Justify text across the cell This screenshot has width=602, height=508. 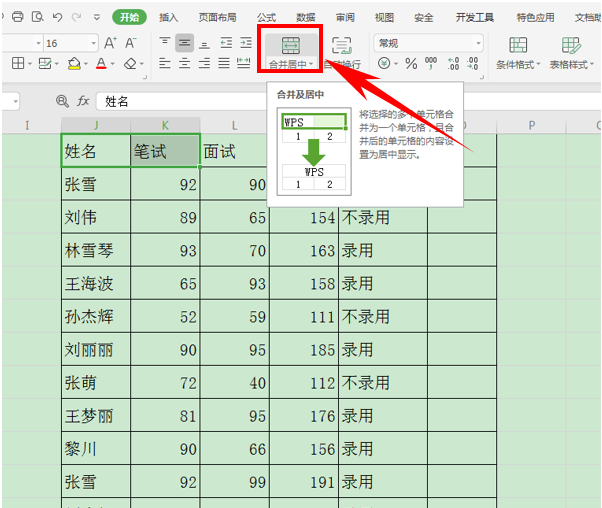click(x=224, y=63)
